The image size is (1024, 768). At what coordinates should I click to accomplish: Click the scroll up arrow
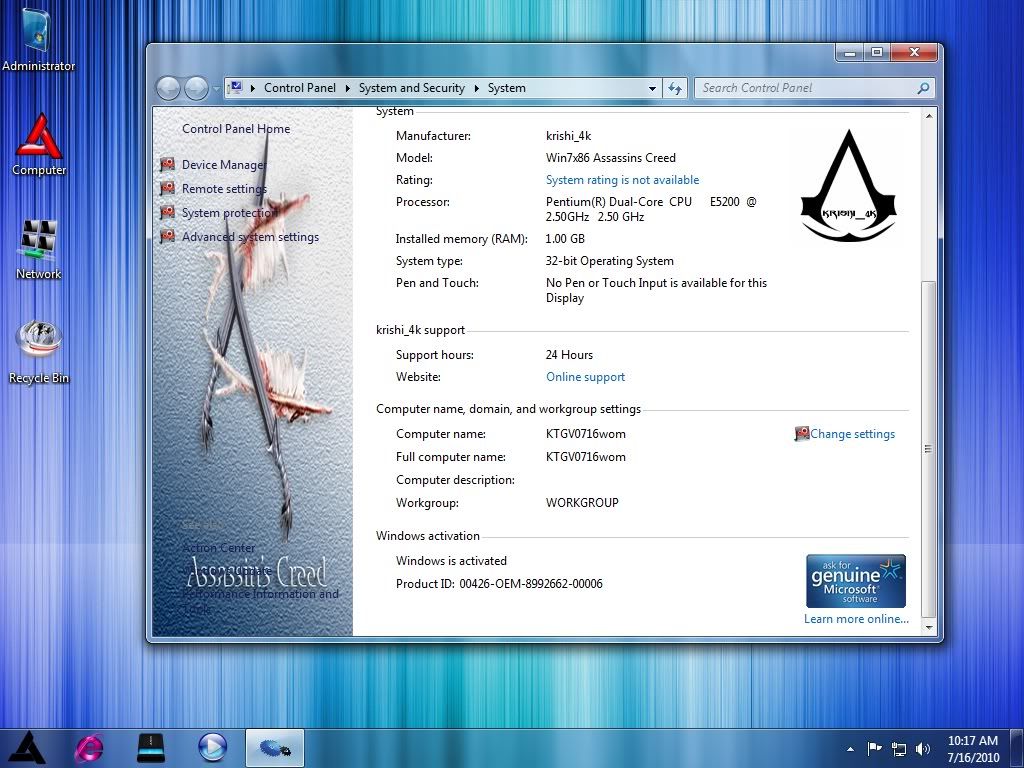pos(929,116)
